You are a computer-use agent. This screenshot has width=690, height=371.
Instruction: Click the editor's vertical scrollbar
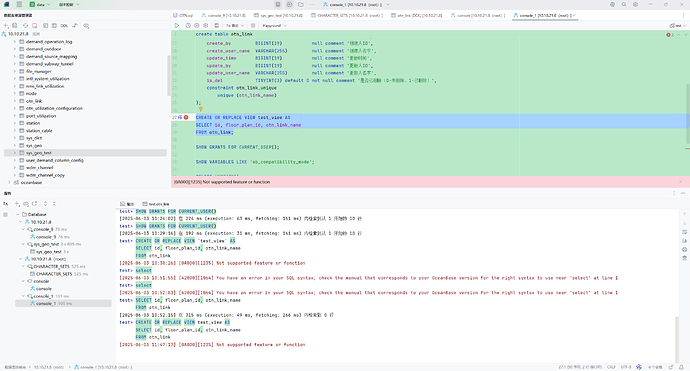pos(687,113)
